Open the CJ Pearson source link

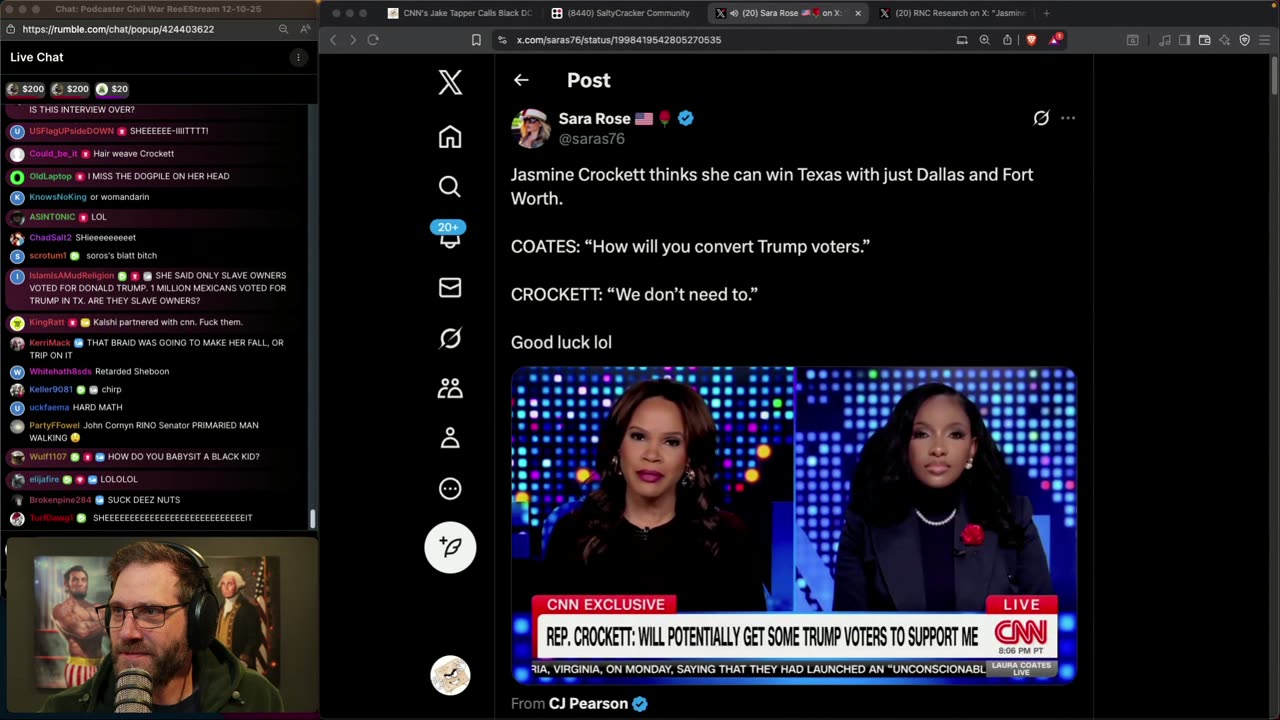coord(588,704)
